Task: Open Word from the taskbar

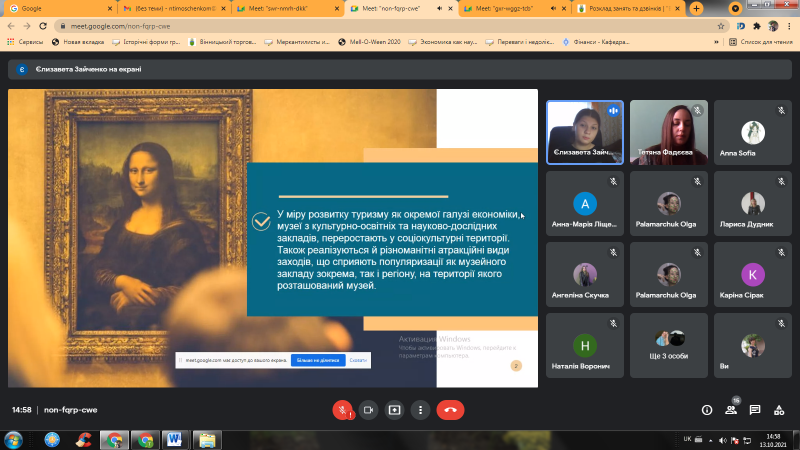Action: pyautogui.click(x=174, y=440)
